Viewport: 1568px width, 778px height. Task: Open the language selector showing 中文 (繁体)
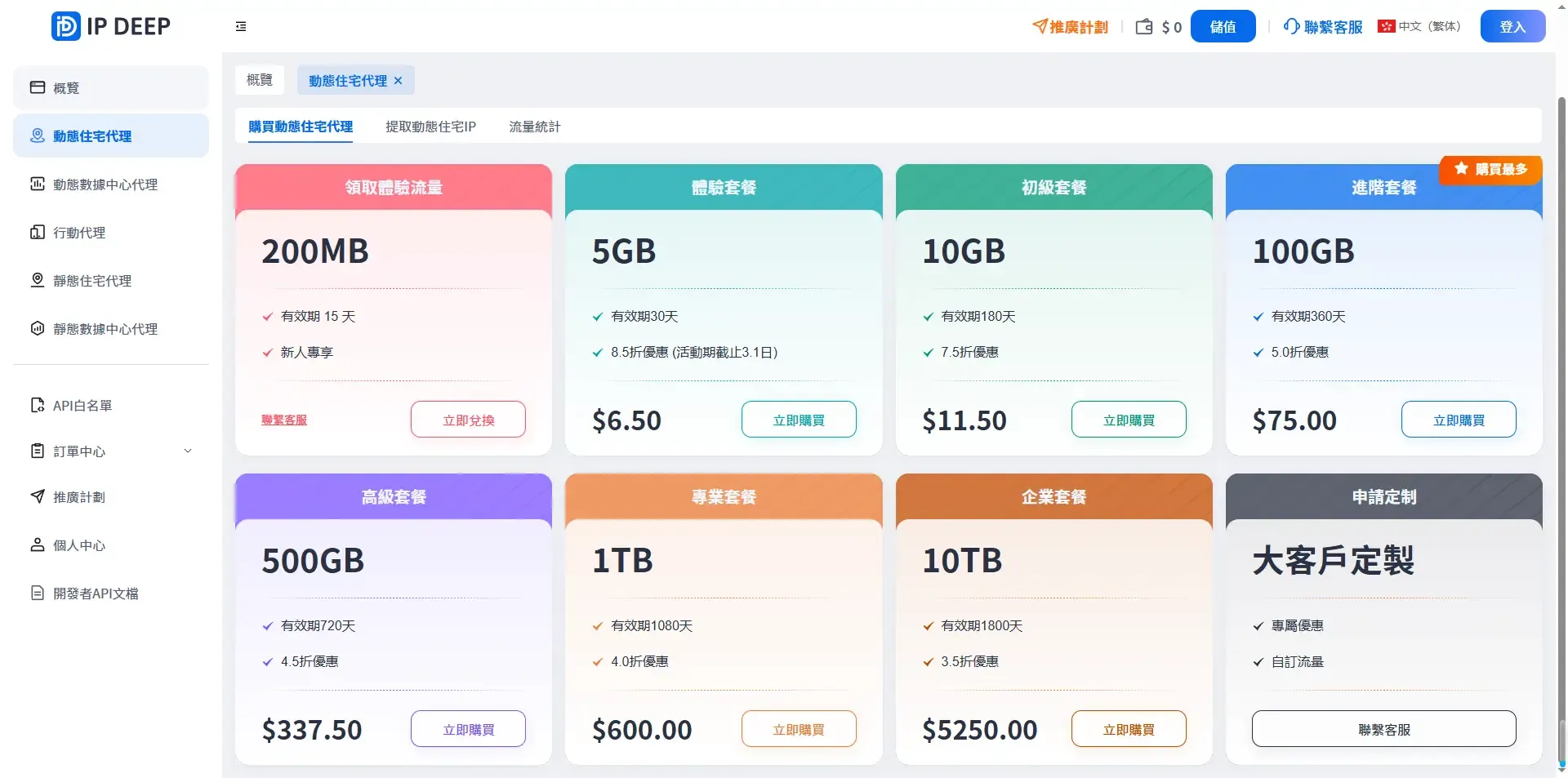point(1419,26)
